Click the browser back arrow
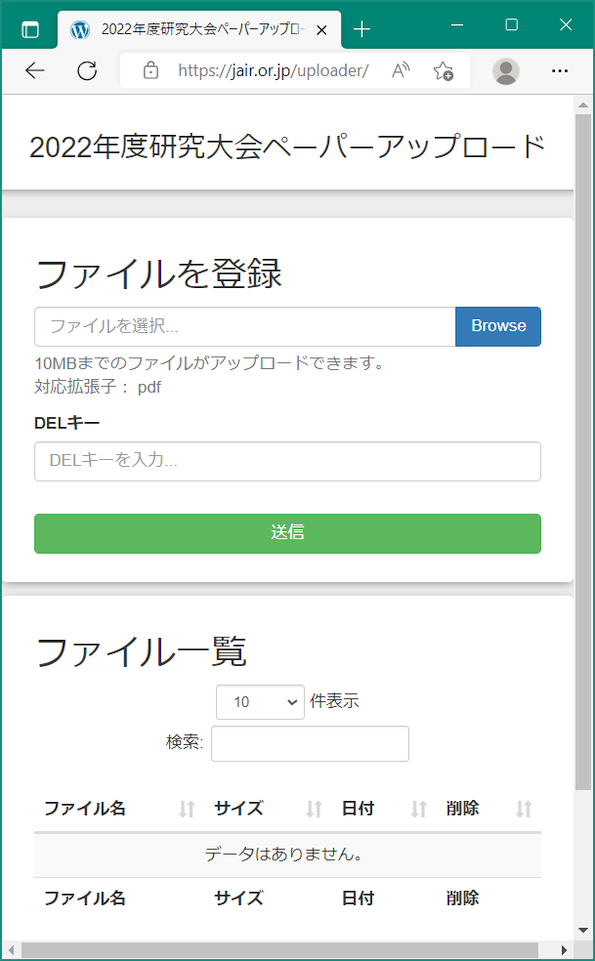 (x=35, y=71)
